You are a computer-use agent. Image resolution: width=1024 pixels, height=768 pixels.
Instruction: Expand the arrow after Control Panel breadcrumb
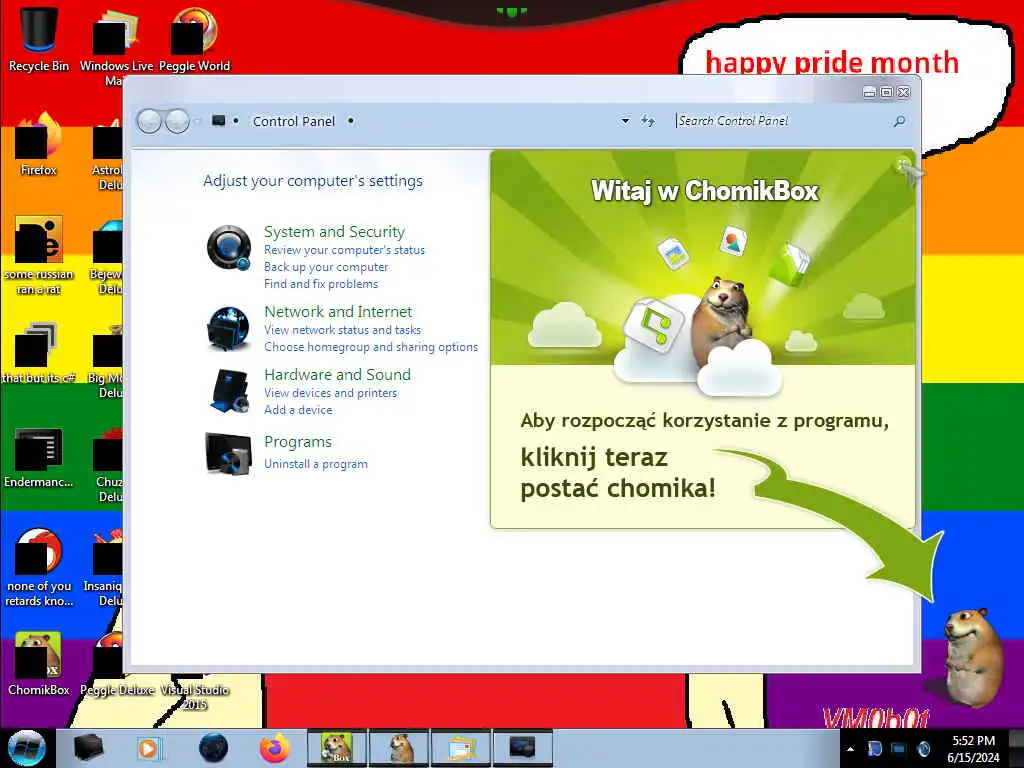tap(351, 121)
